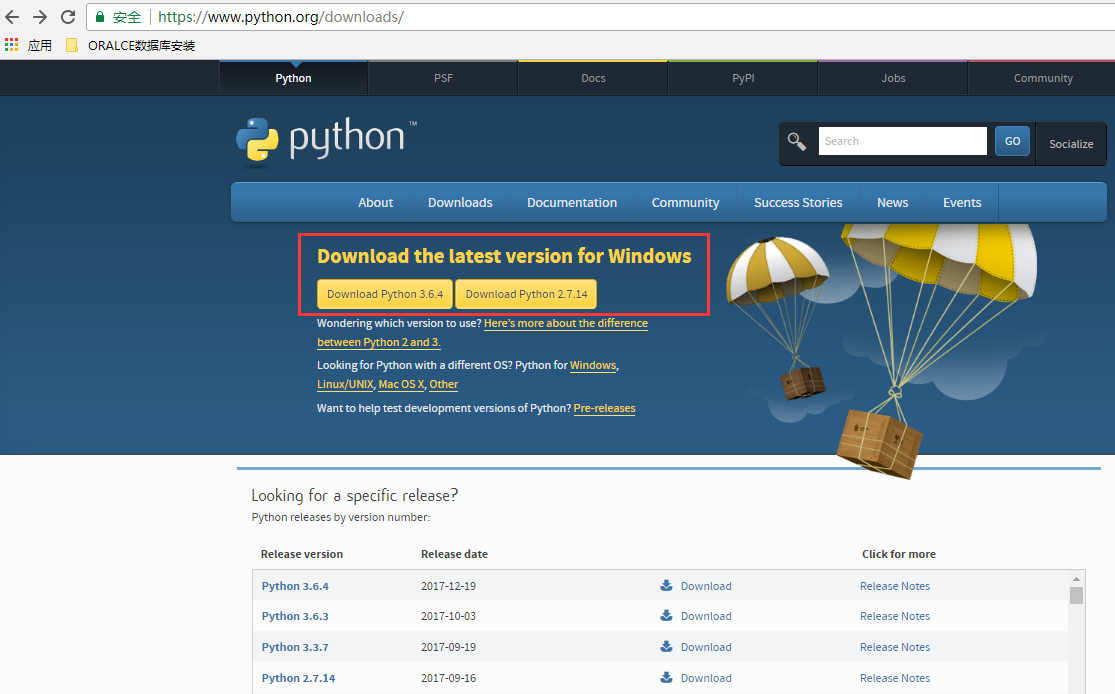
Task: Open the Socialize menu
Action: coord(1071,144)
